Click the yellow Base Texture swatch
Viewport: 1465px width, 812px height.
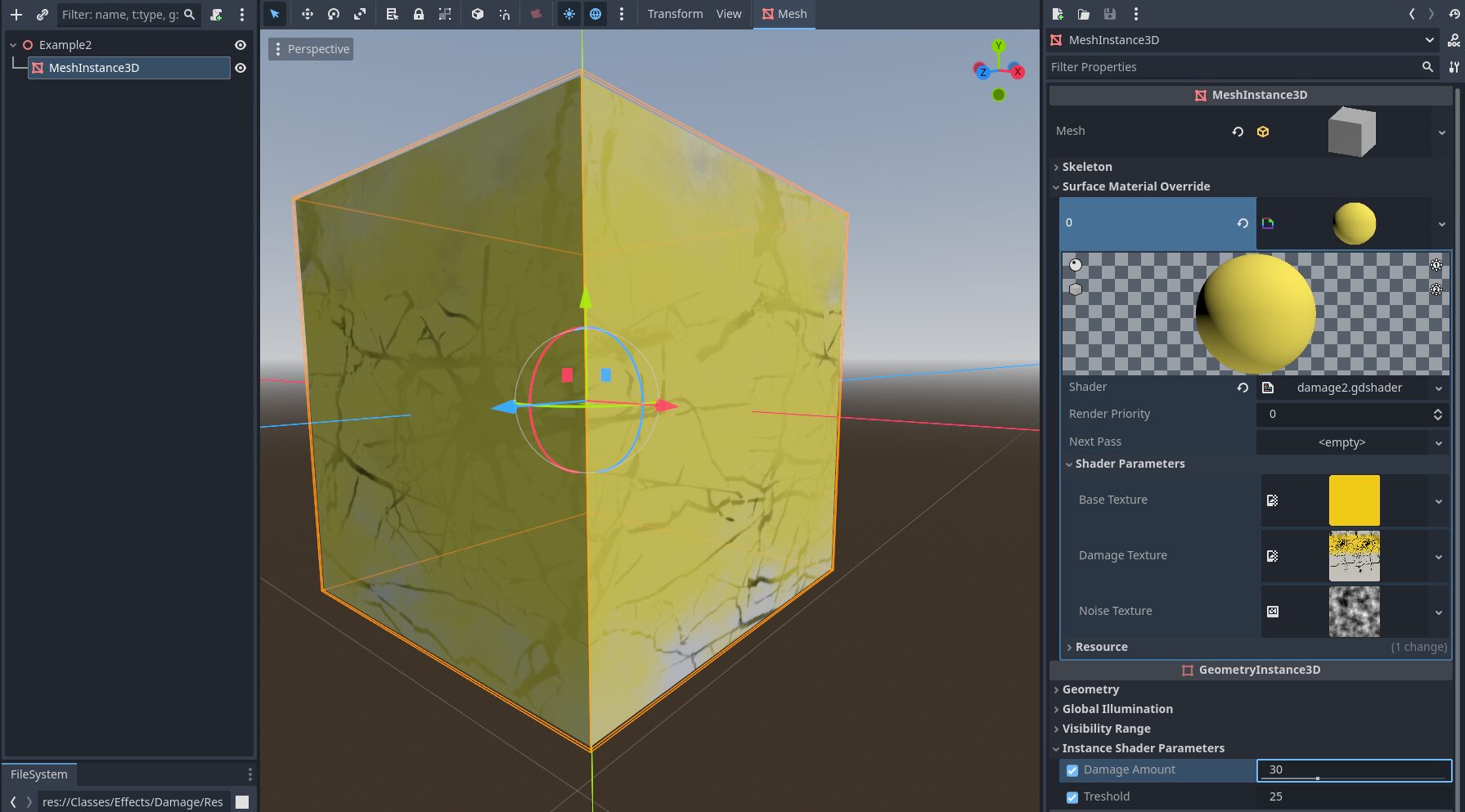tap(1354, 500)
